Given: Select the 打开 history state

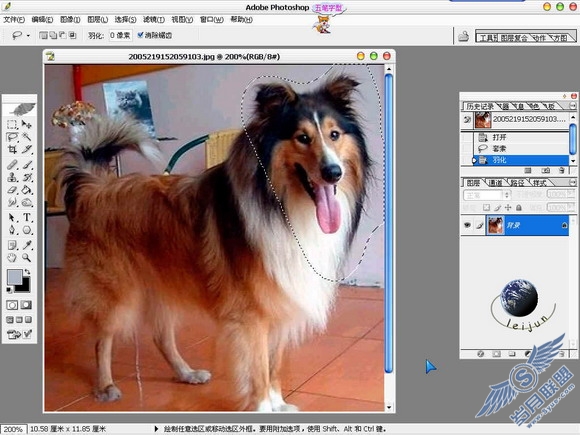Looking at the screenshot, I should [521, 137].
